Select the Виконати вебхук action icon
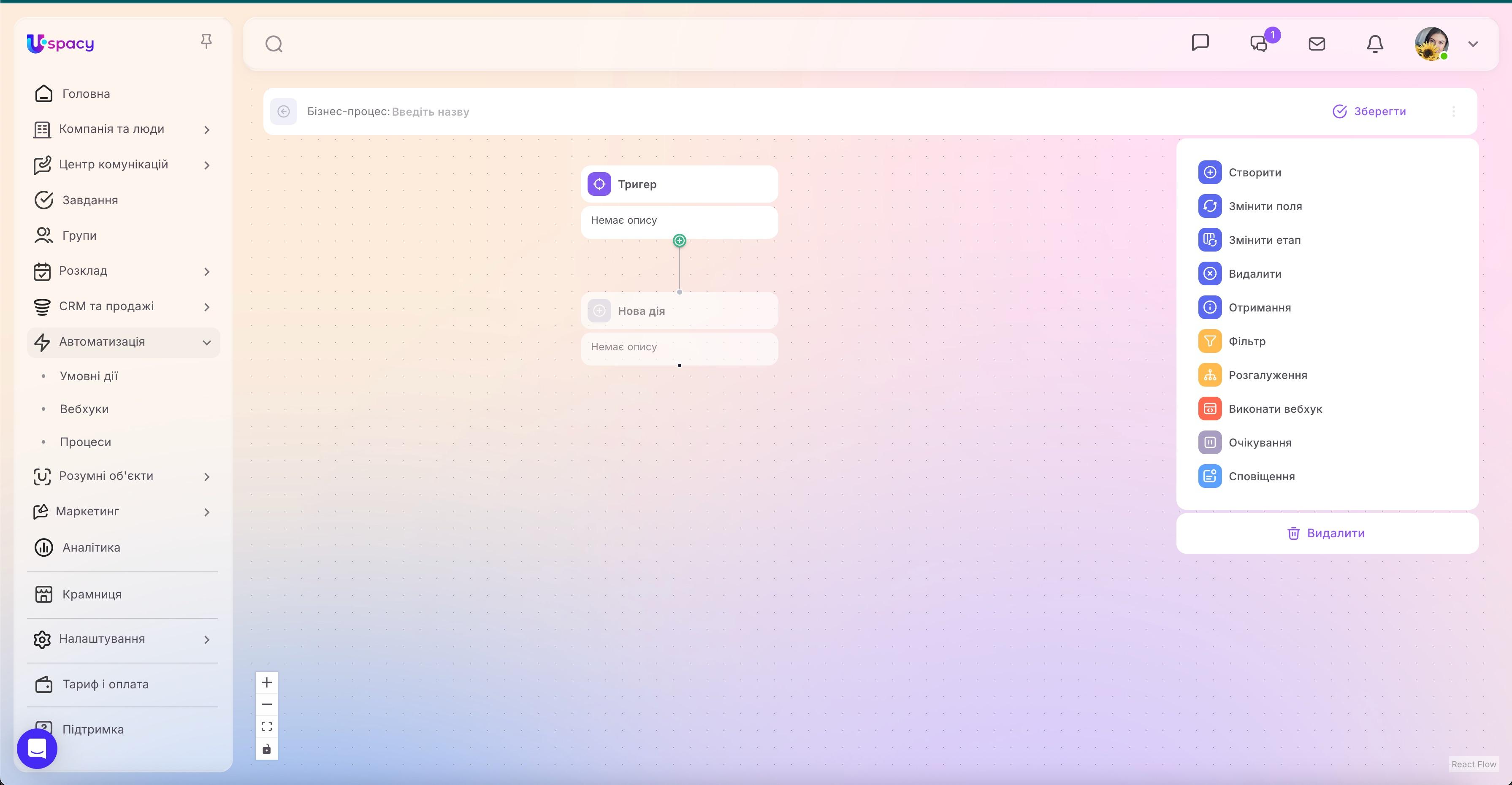This screenshot has height=785, width=1512. point(1210,409)
